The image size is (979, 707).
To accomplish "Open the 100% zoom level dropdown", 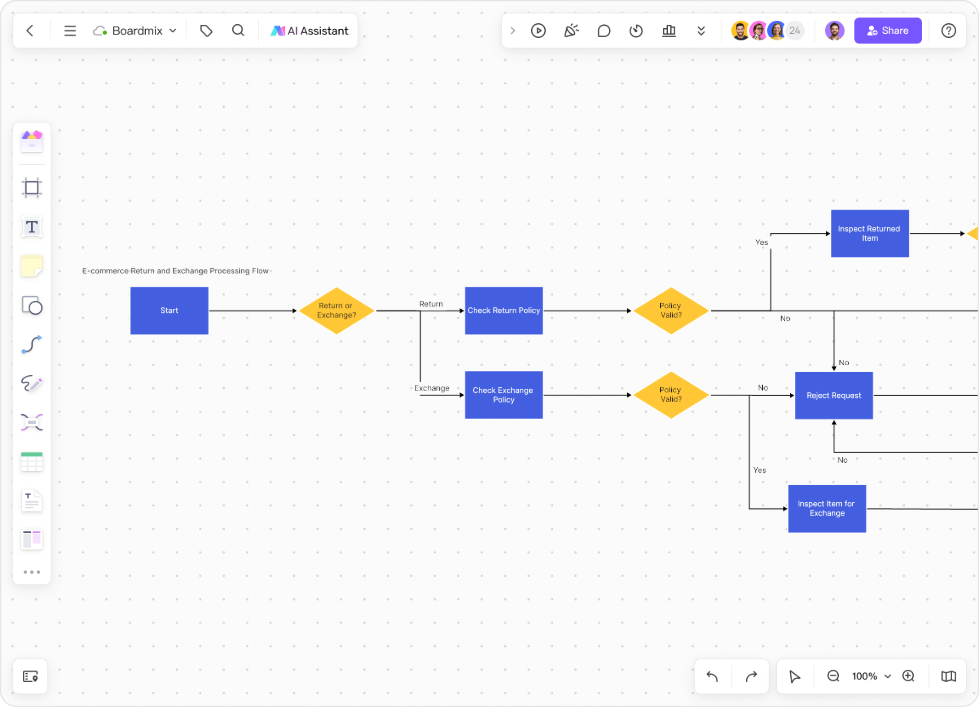I will [871, 676].
